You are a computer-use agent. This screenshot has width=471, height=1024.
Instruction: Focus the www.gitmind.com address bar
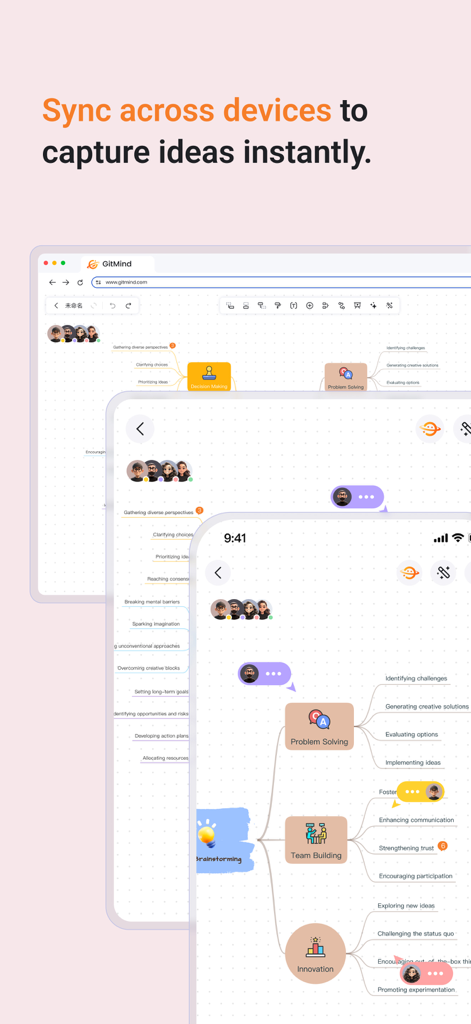281,282
